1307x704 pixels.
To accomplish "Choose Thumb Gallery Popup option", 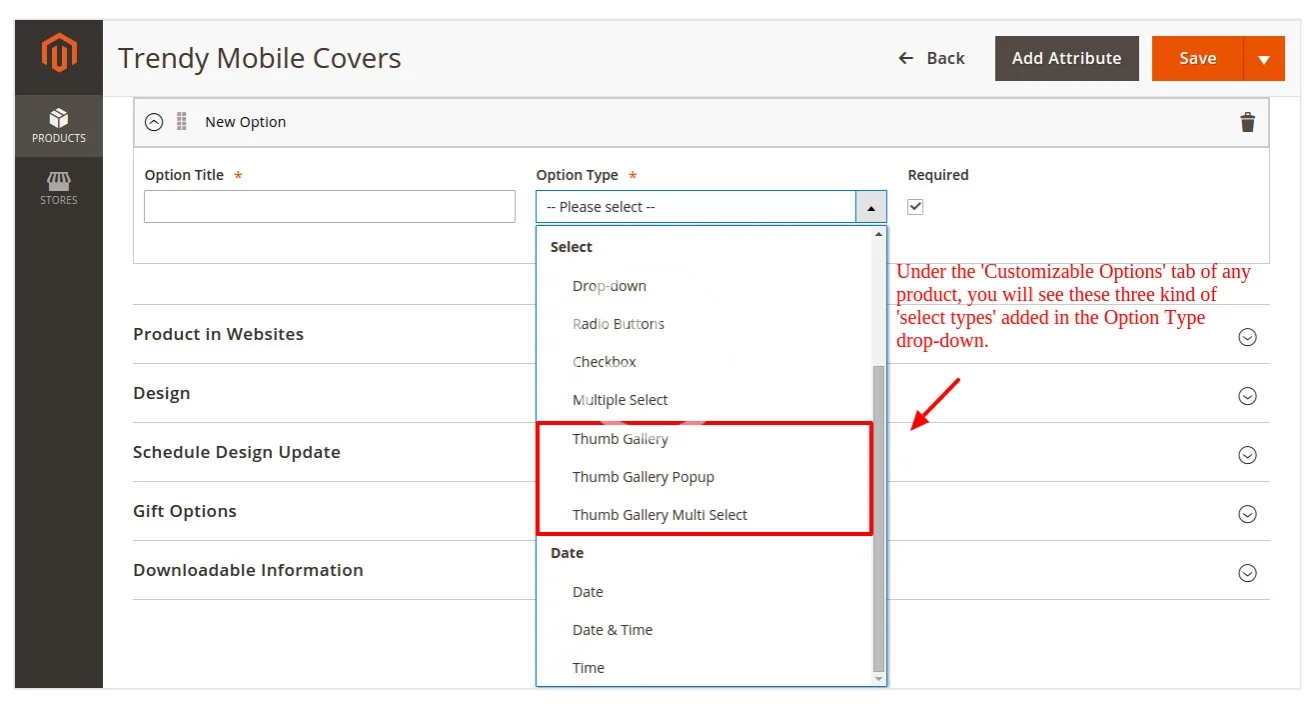I will [x=643, y=477].
